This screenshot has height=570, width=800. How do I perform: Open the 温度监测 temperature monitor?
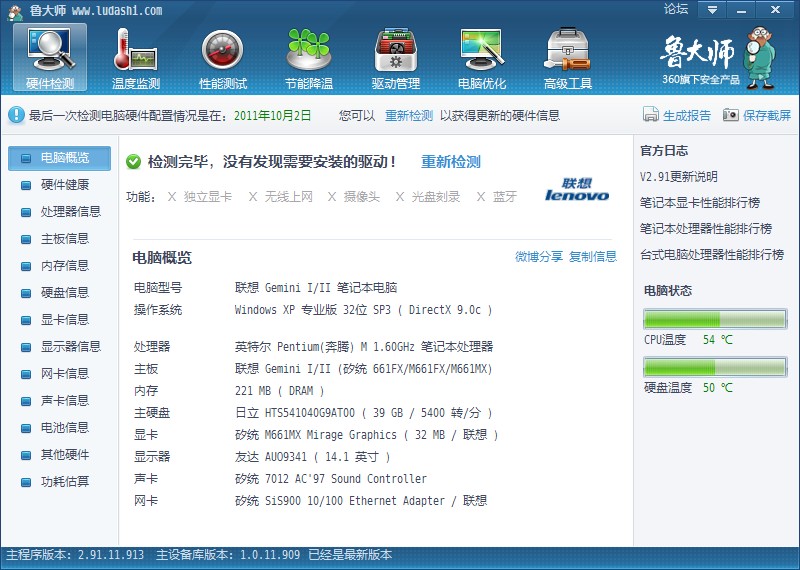[x=136, y=59]
